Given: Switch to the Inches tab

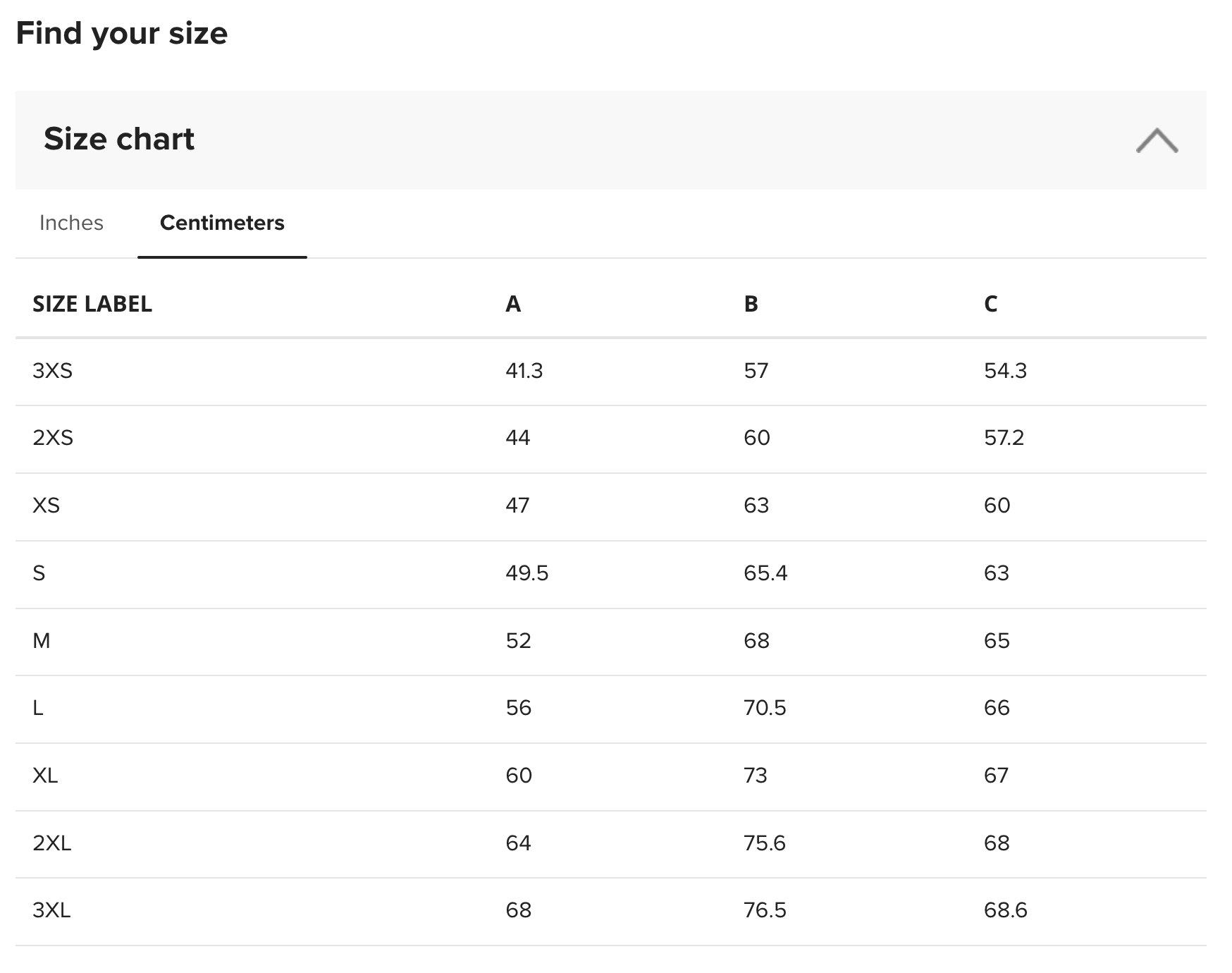Looking at the screenshot, I should point(71,223).
